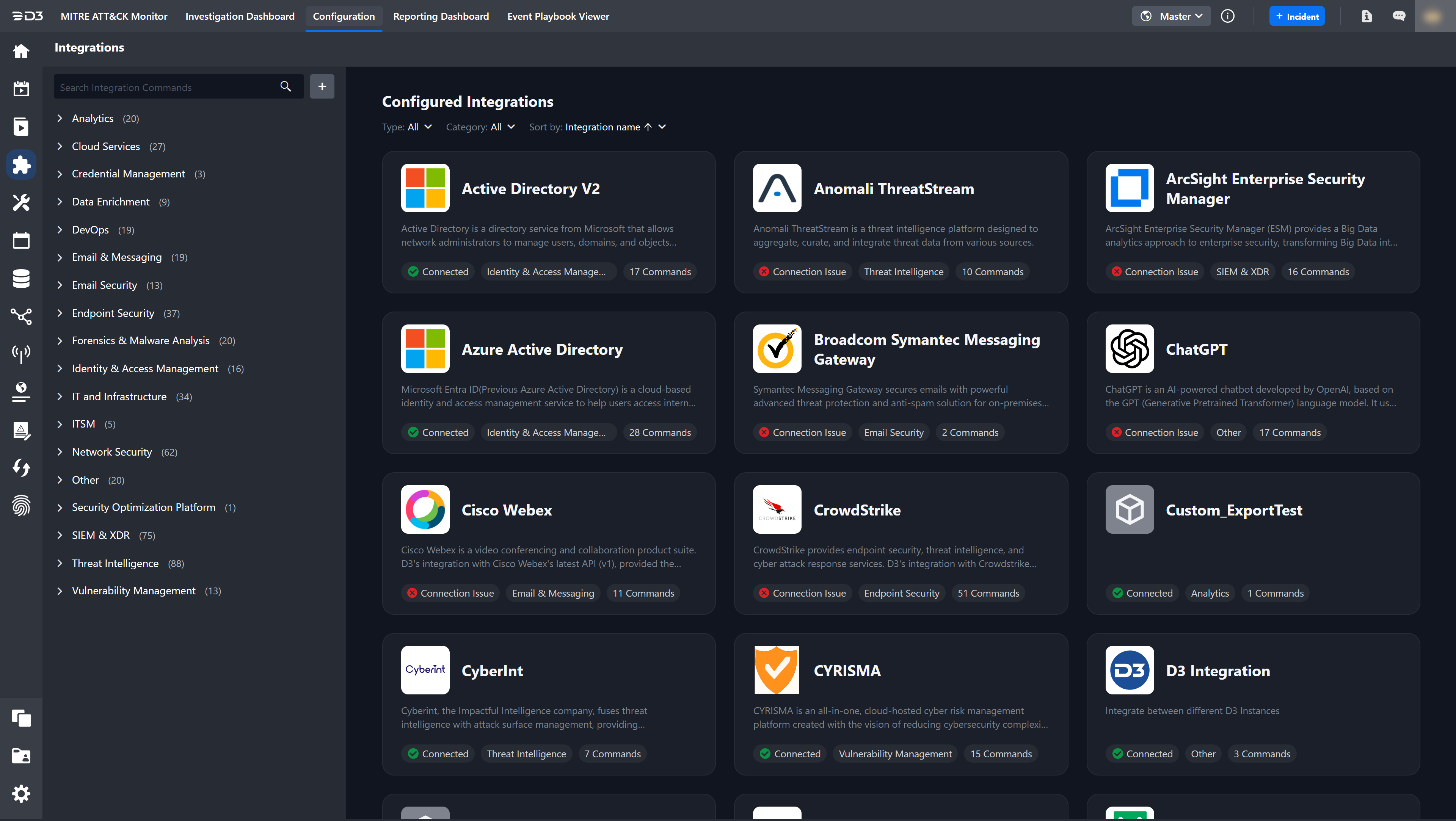
Task: Open the puzzle-piece Integrations sidebar icon
Action: click(x=21, y=165)
